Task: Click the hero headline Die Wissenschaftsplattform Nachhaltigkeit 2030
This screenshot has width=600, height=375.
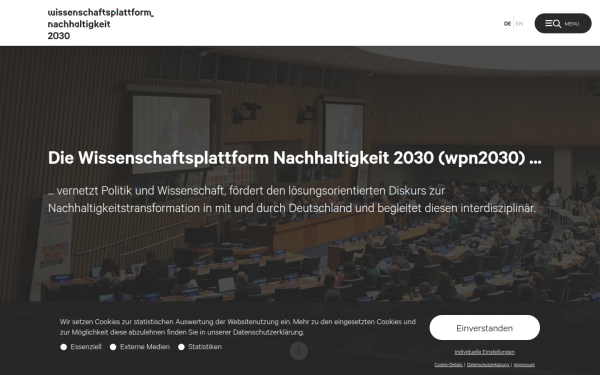Action: pos(295,158)
